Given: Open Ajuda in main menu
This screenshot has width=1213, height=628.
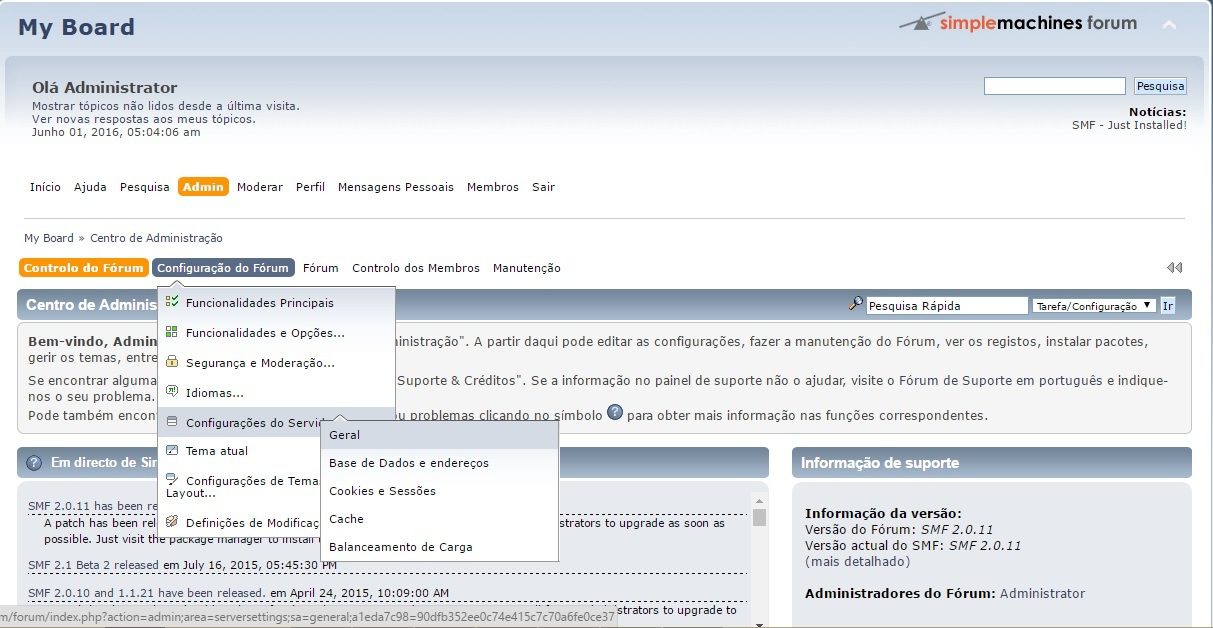Looking at the screenshot, I should 90,187.
